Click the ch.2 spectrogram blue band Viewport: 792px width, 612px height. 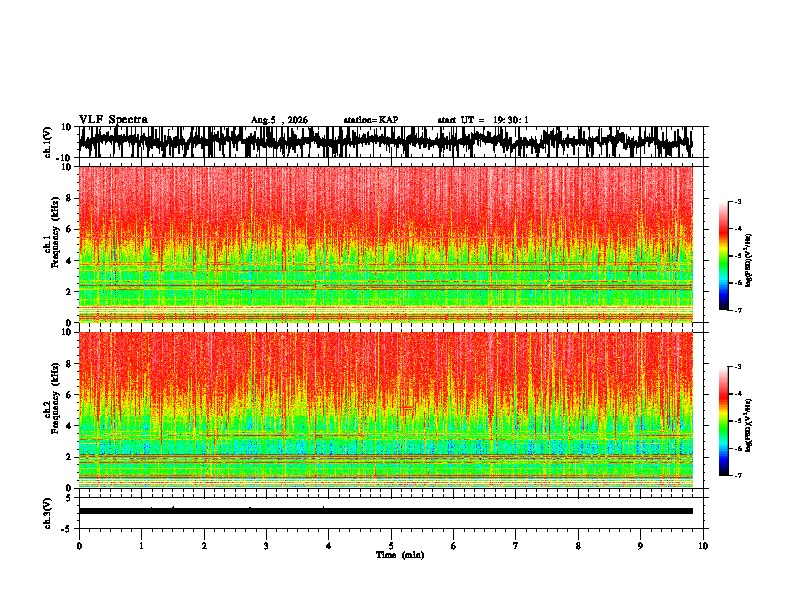coord(385,447)
